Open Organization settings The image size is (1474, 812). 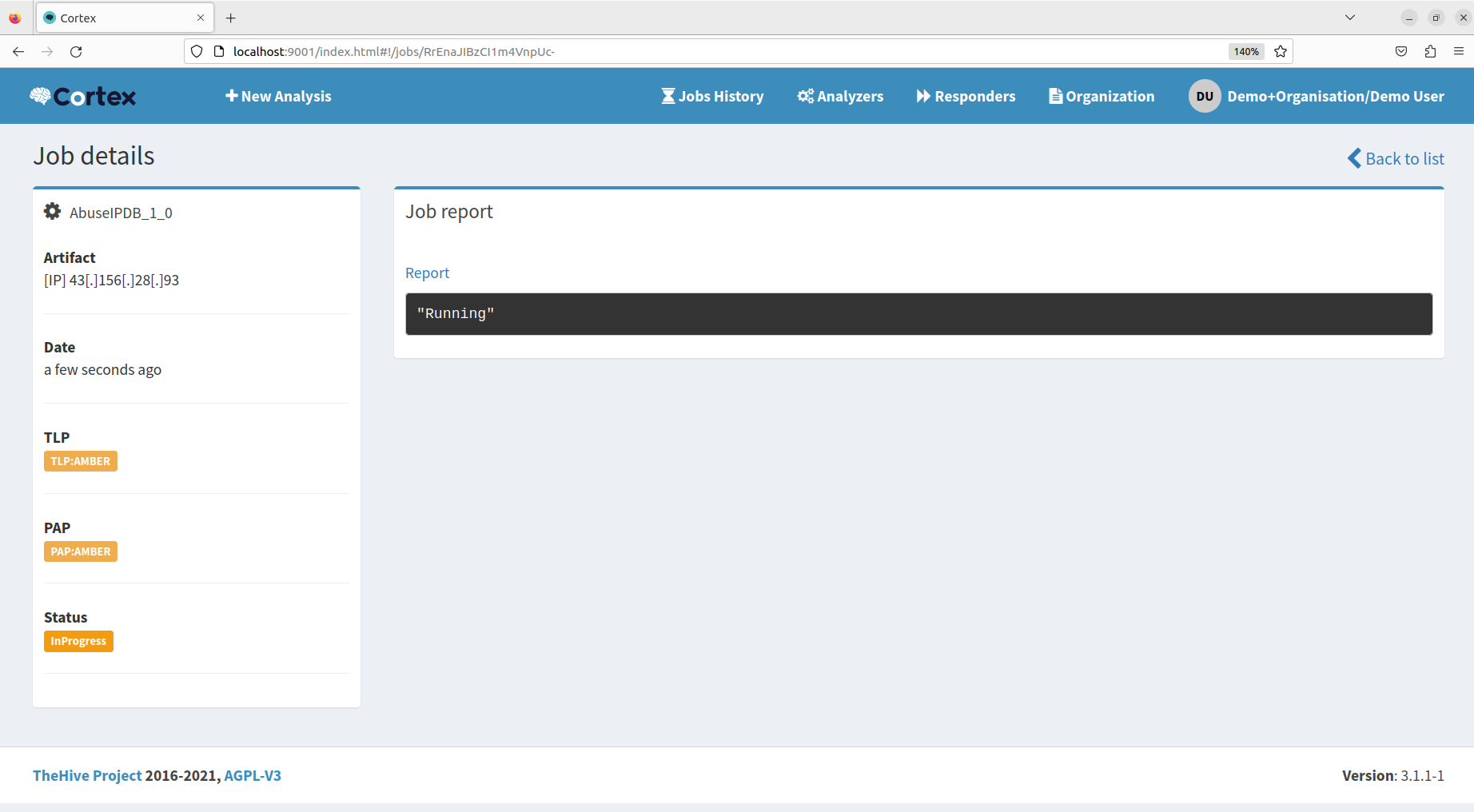(1102, 96)
